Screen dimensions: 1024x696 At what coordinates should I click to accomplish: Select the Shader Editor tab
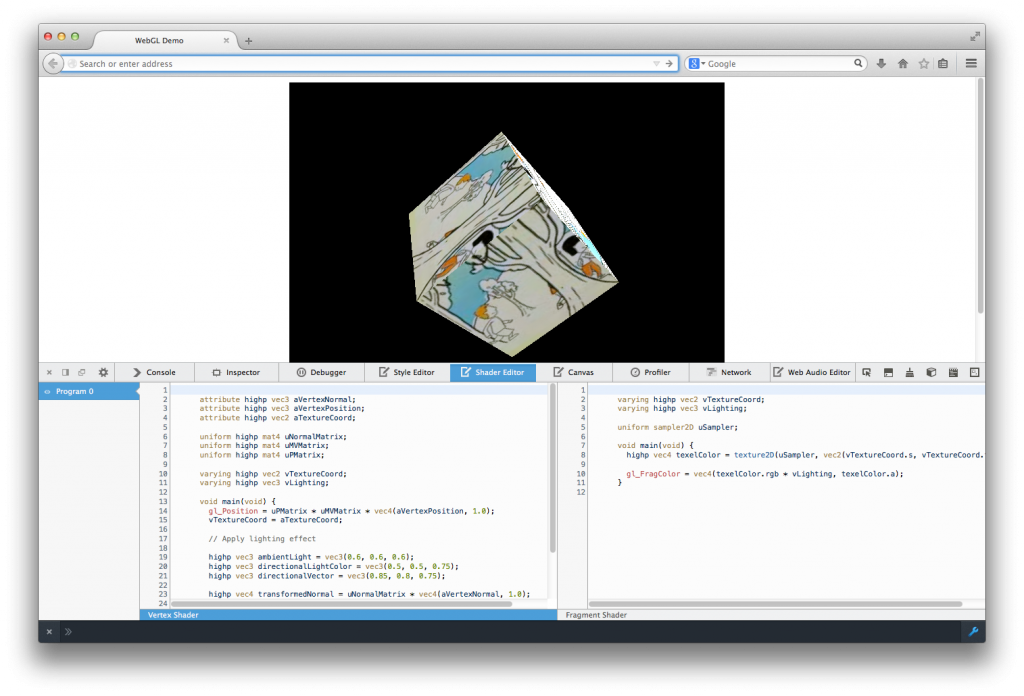pyautogui.click(x=492, y=372)
